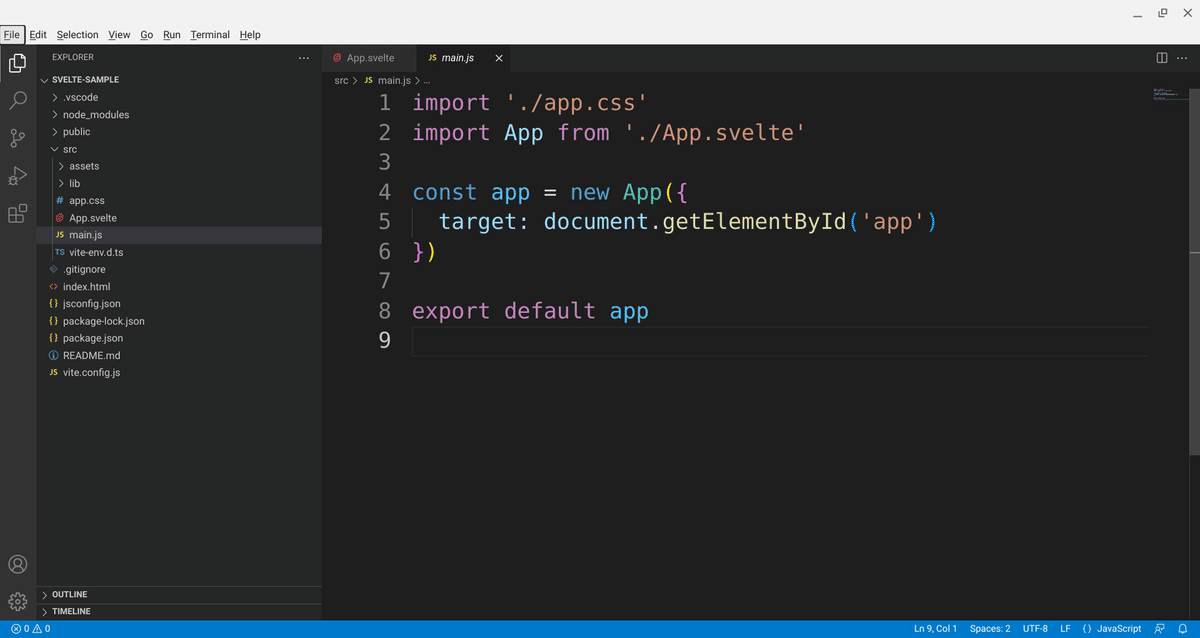Change file encoding UTF-8
This screenshot has height=638, width=1200.
[x=1035, y=629]
